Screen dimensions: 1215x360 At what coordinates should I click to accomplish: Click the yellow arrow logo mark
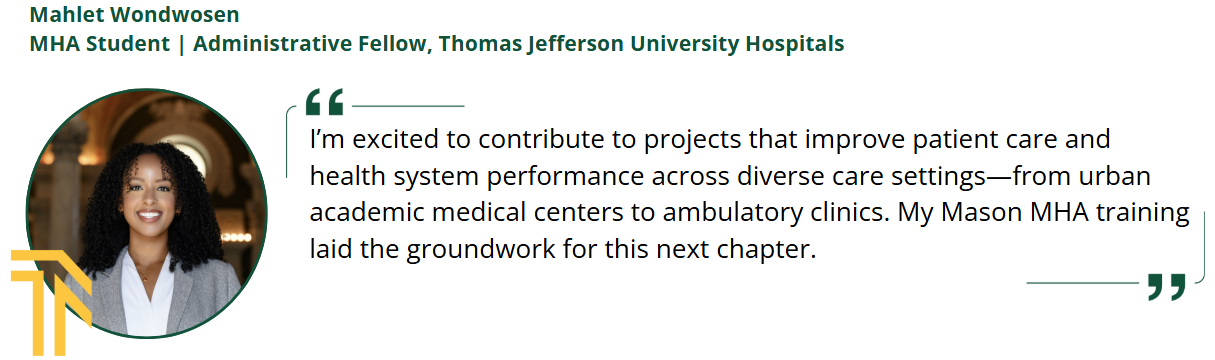point(50,301)
